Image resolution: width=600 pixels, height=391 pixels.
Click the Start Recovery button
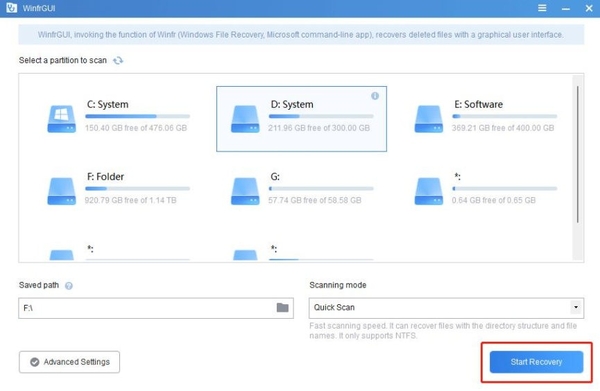536,362
